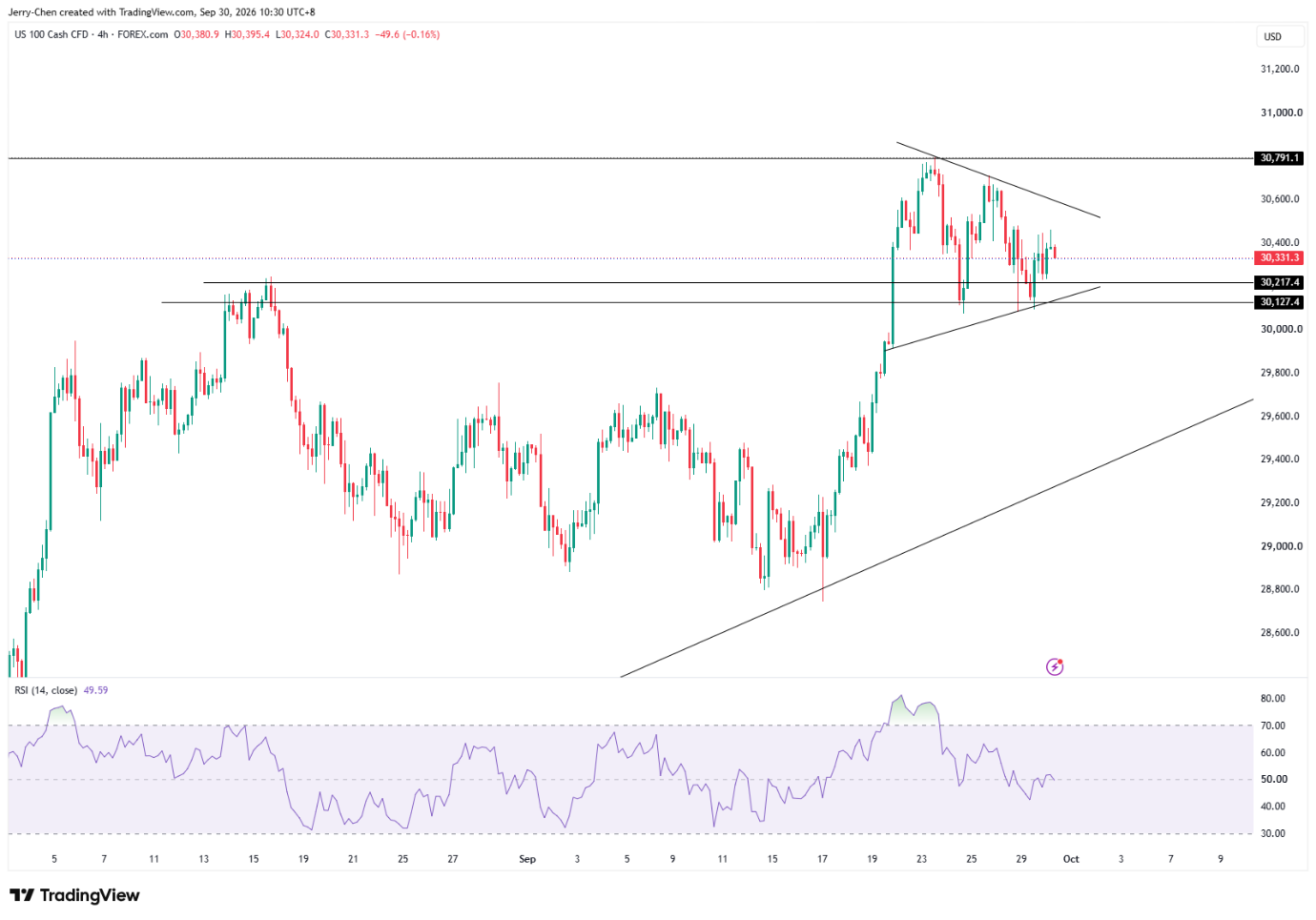This screenshot has width=1316, height=920.
Task: Click the Oct marker on time axis
Action: point(1071,859)
